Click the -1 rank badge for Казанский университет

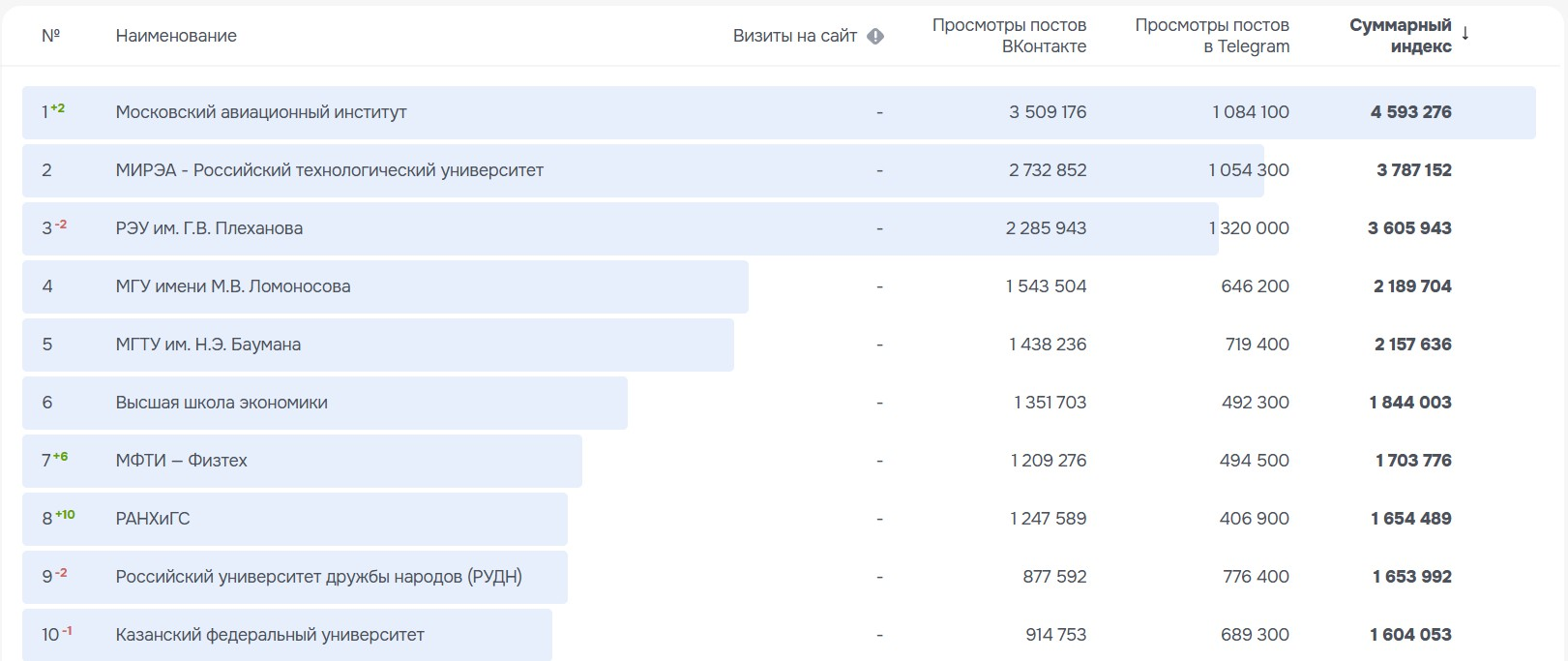[x=67, y=631]
